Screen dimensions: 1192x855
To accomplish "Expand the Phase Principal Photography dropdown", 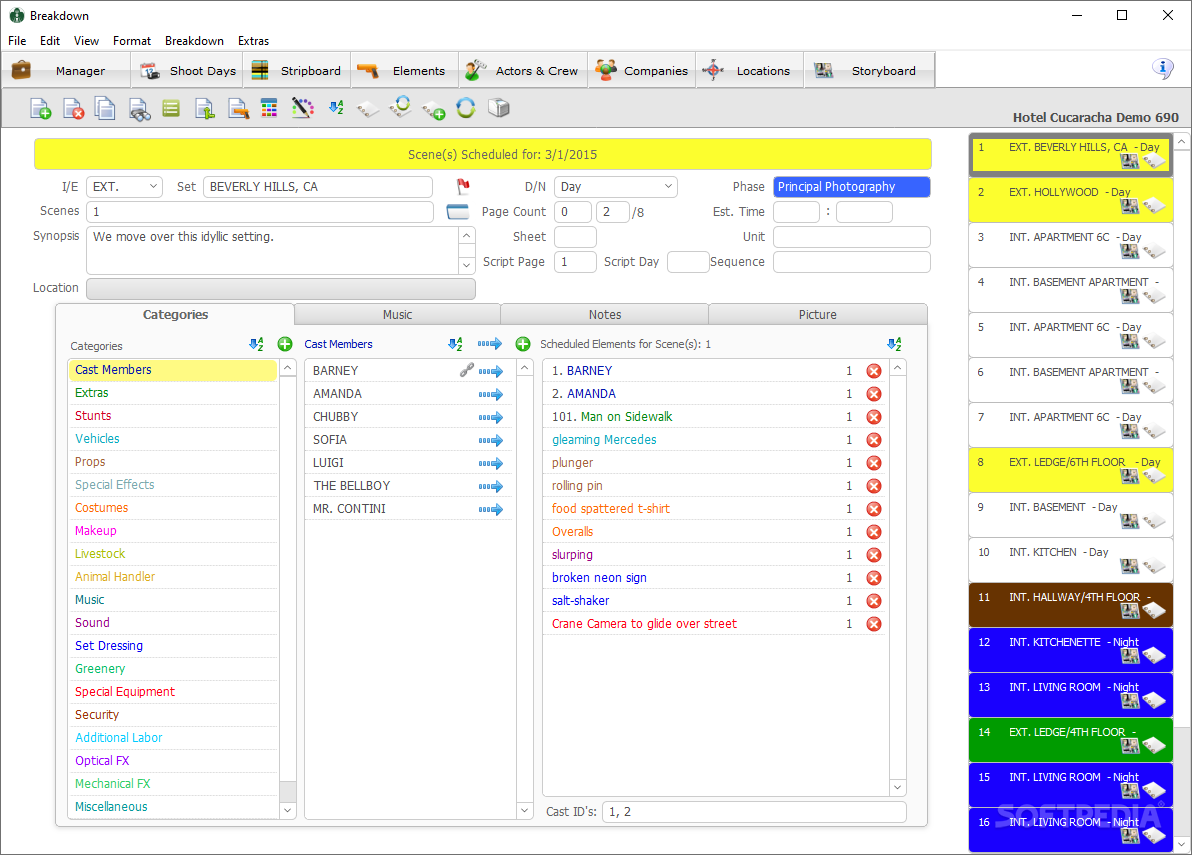I will [x=851, y=187].
